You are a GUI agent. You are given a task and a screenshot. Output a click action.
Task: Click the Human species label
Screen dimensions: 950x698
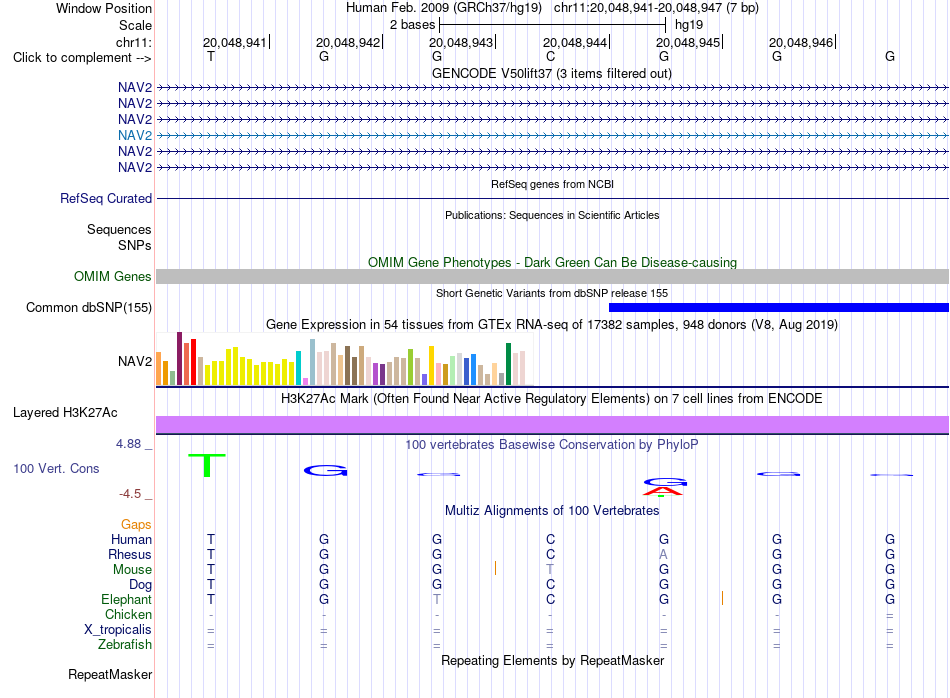click(131, 540)
